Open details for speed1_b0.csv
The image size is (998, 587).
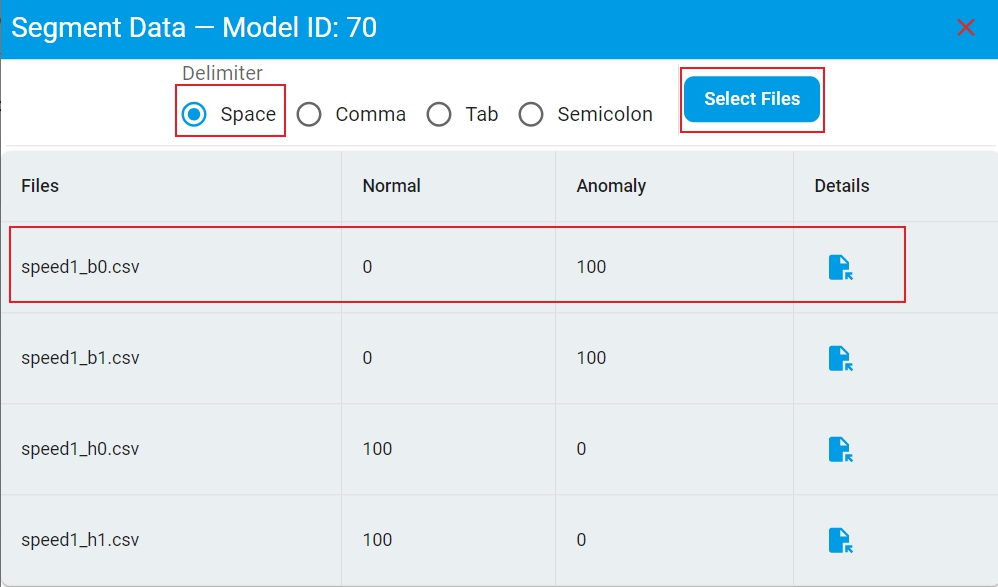pyautogui.click(x=840, y=267)
